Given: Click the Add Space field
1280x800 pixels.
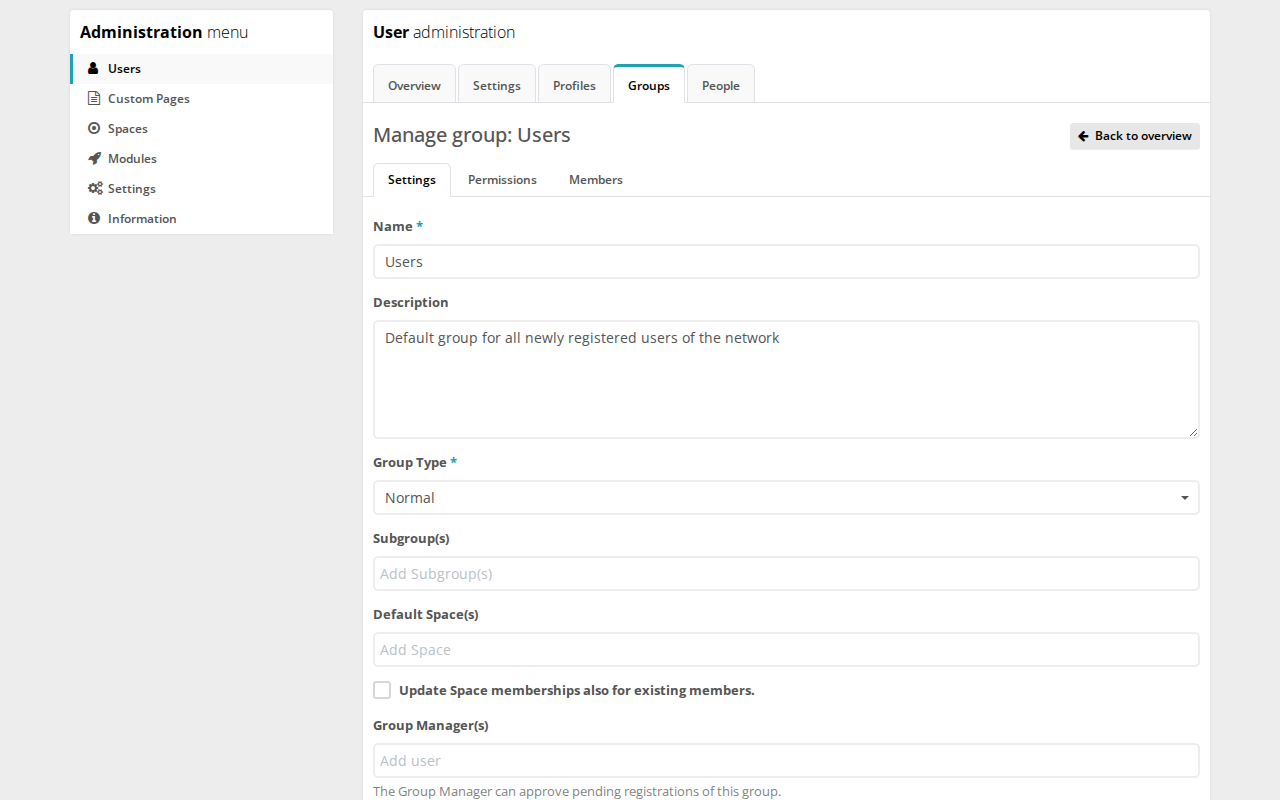Looking at the screenshot, I should [x=786, y=650].
